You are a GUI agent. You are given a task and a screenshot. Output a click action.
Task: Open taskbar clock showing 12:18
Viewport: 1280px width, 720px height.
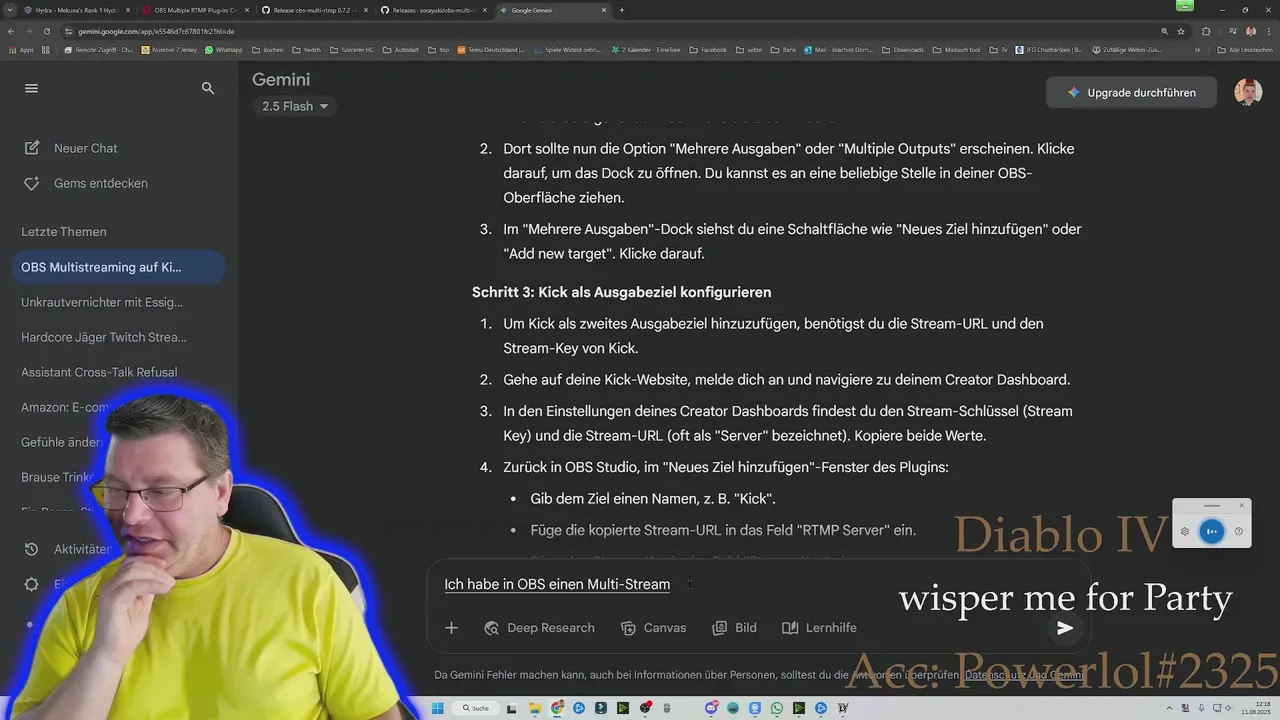pos(1255,708)
